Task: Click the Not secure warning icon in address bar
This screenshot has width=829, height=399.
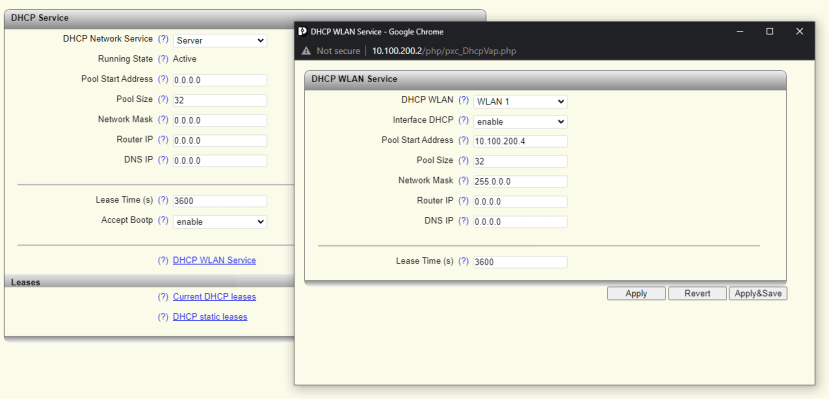Action: pos(306,51)
